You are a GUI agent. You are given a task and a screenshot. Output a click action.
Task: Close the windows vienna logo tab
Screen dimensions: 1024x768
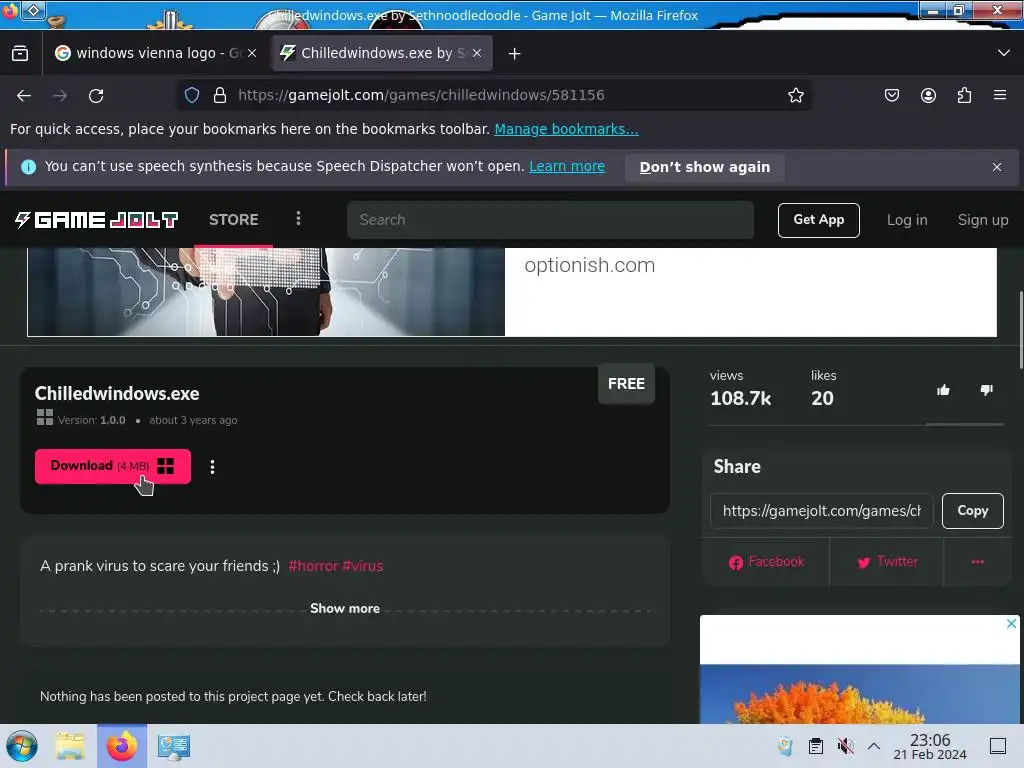click(252, 53)
